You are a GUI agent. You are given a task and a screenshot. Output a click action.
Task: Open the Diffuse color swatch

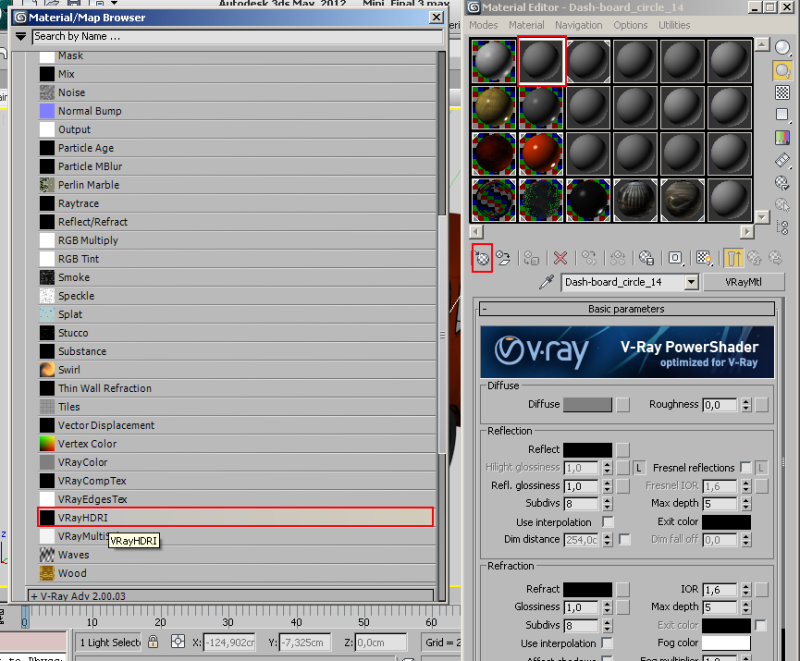tap(587, 405)
